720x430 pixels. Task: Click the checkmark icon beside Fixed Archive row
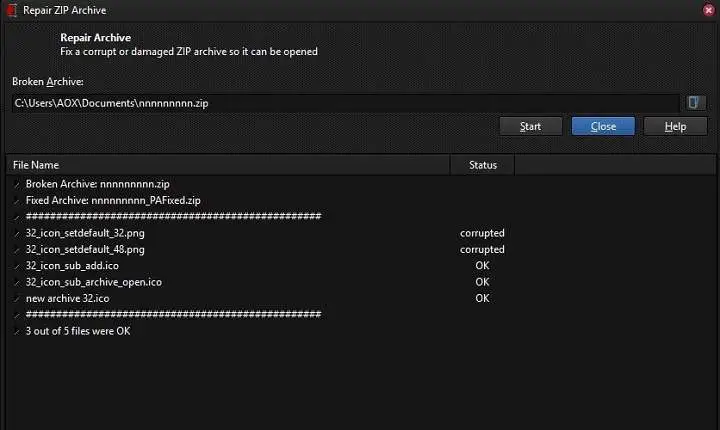pos(17,201)
